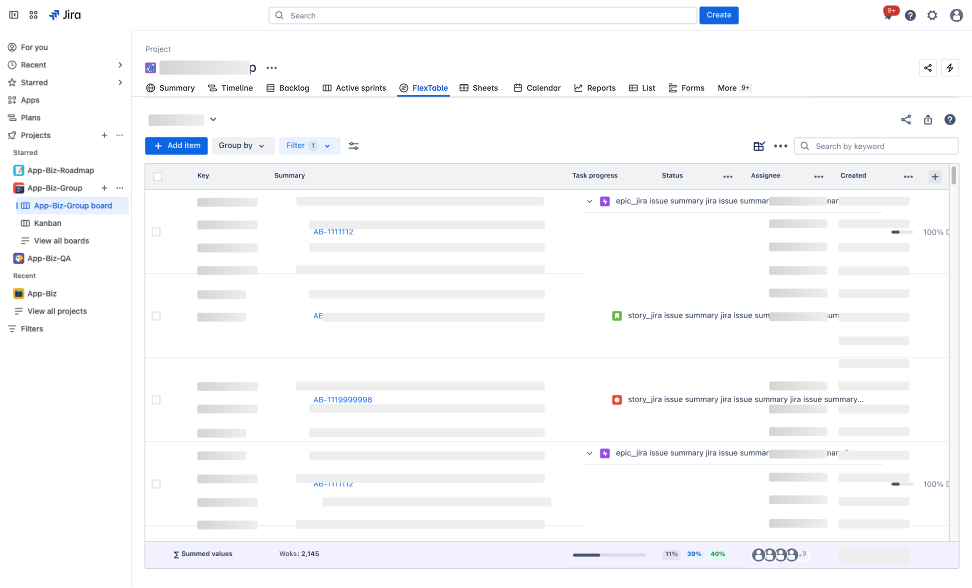Click the top Search field
972x588 pixels.
[483, 15]
